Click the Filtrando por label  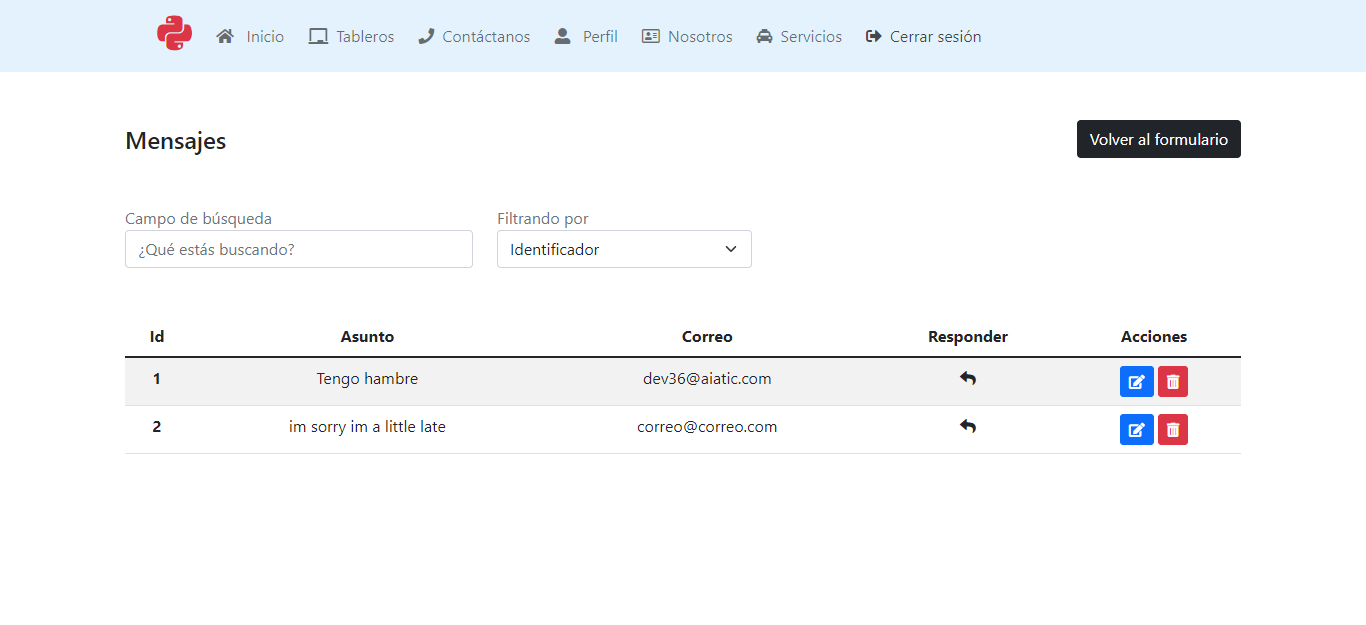[x=543, y=218]
